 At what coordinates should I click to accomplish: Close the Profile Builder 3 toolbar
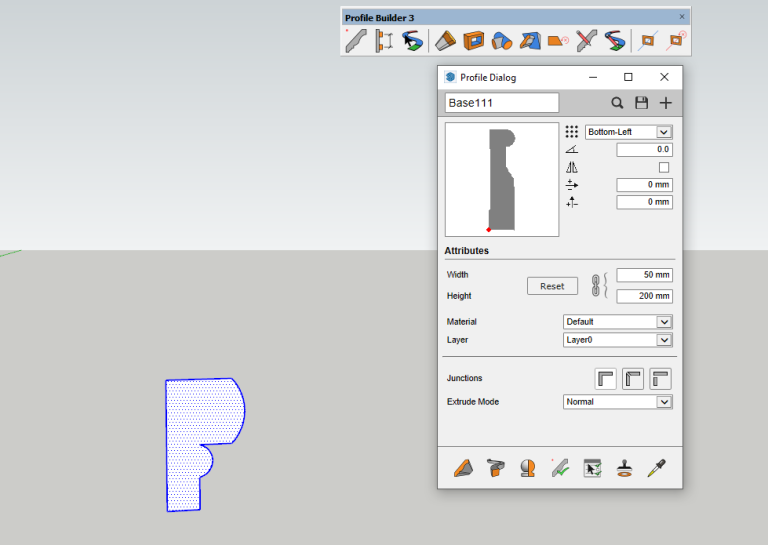pyautogui.click(x=682, y=17)
